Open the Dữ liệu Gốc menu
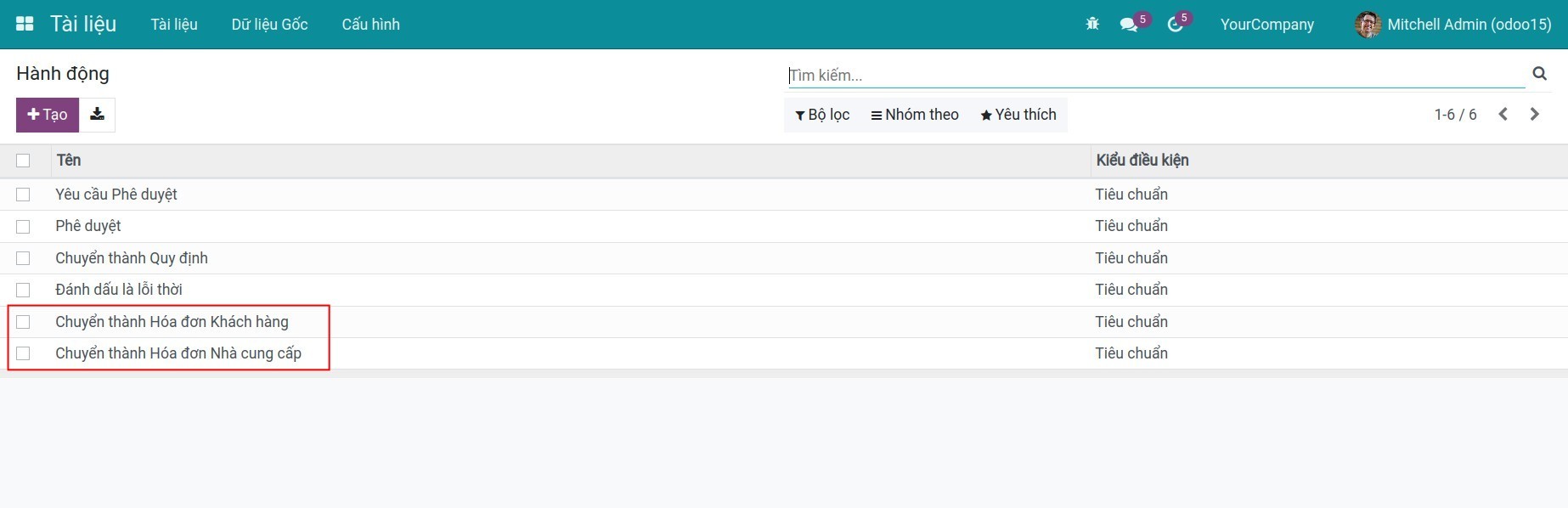 pyautogui.click(x=269, y=25)
